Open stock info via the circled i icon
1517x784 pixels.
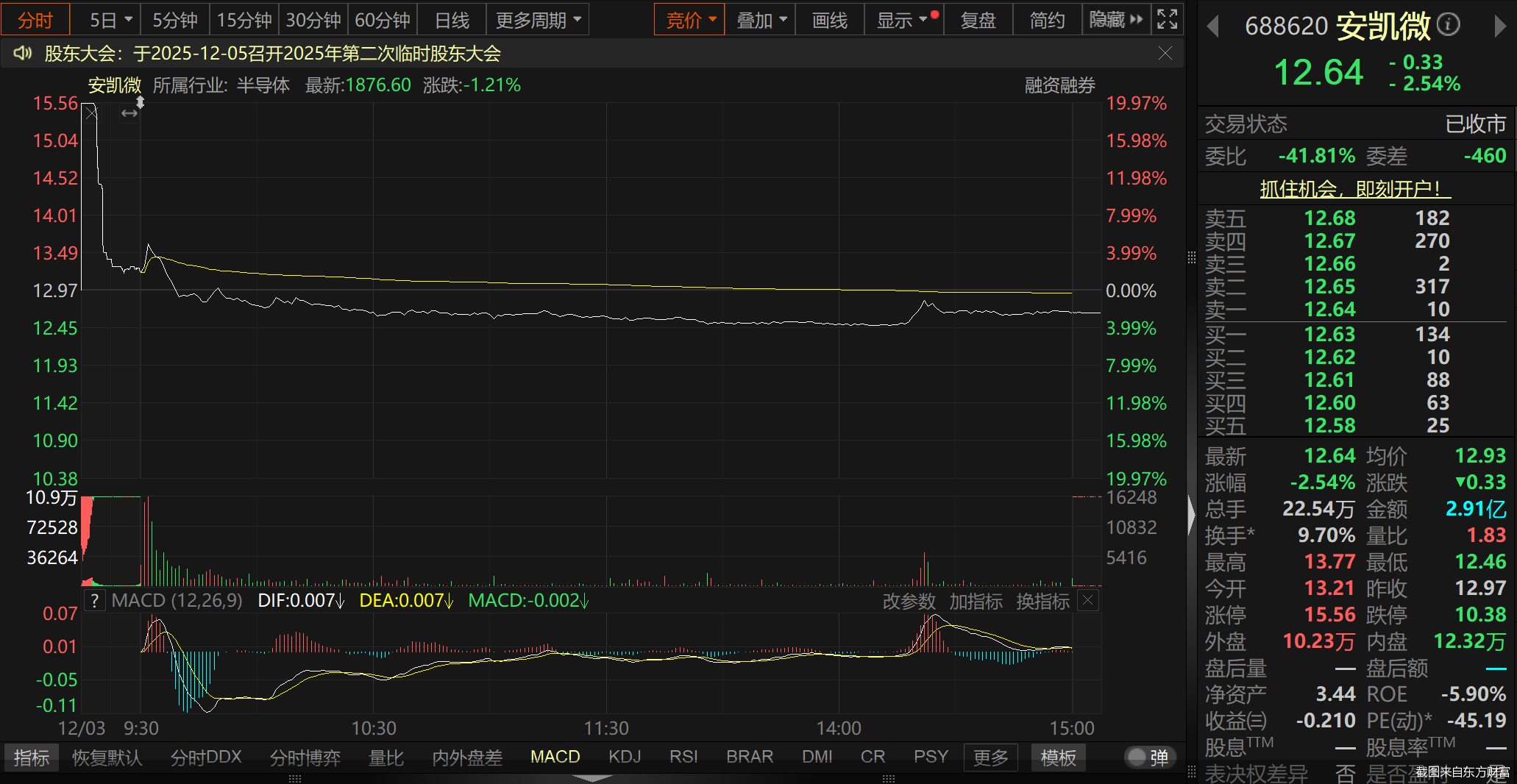(x=1448, y=26)
